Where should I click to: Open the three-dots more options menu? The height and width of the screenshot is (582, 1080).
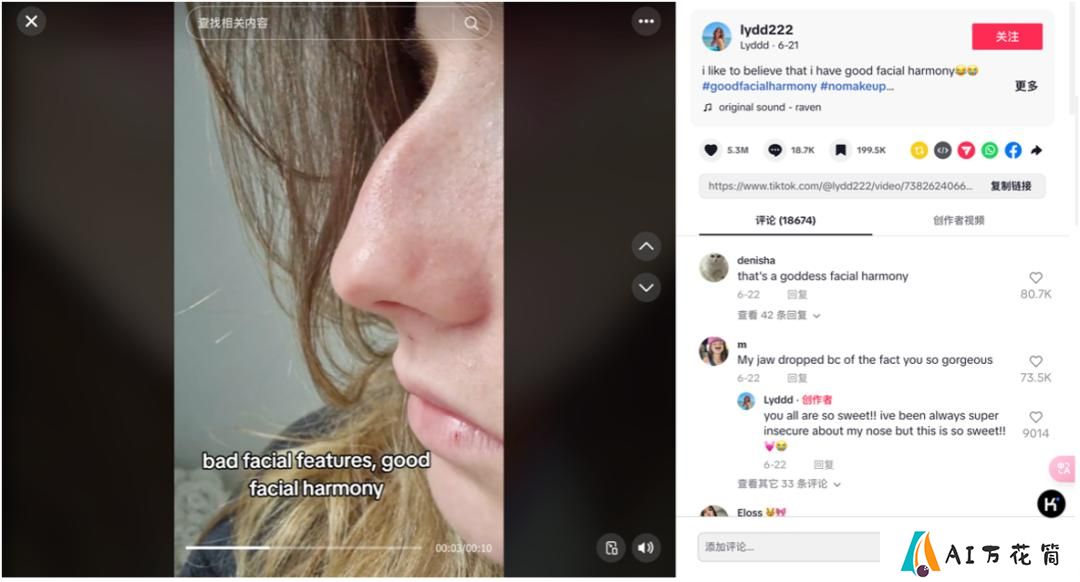[x=646, y=21]
